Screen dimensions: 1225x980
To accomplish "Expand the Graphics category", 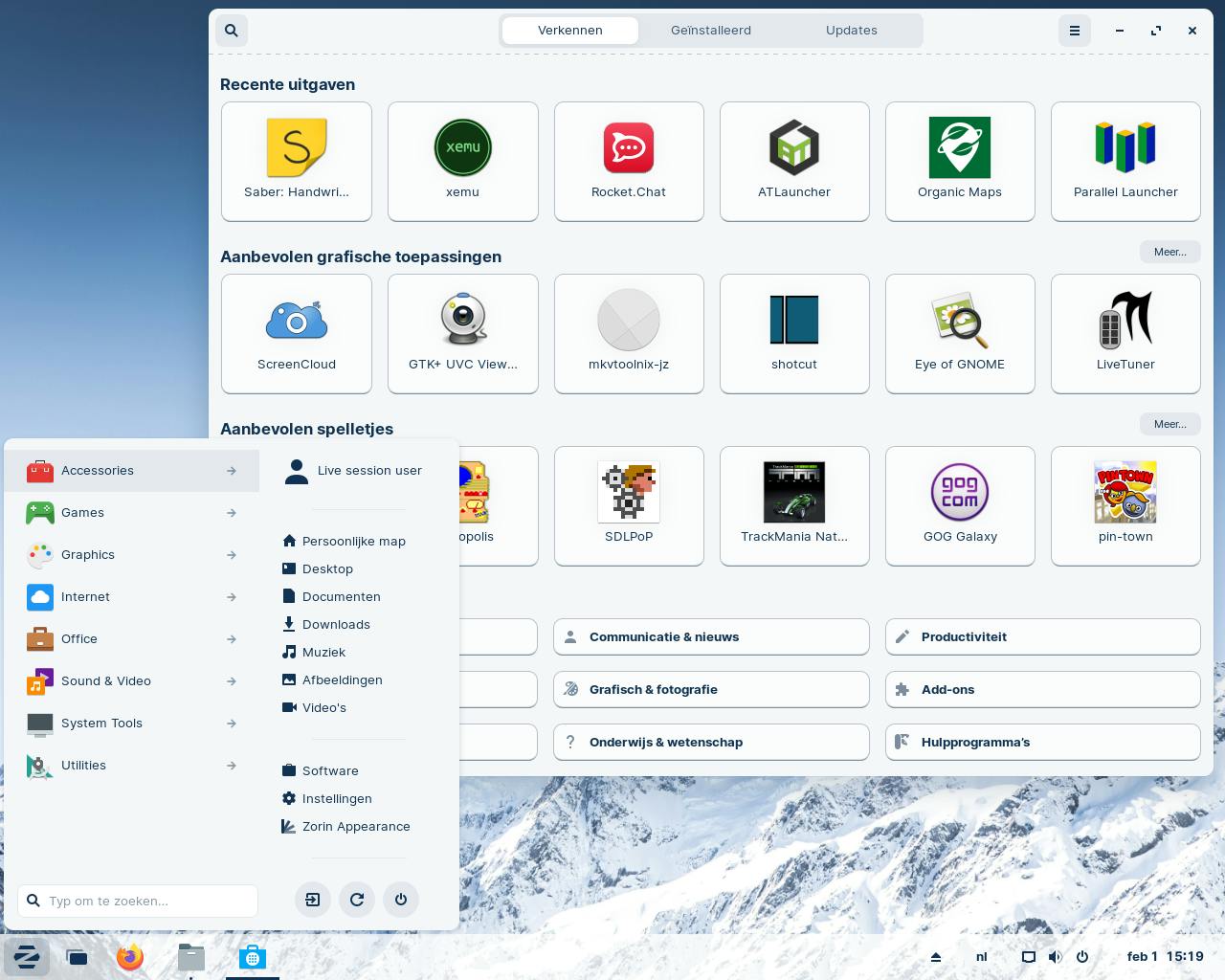I will (132, 555).
